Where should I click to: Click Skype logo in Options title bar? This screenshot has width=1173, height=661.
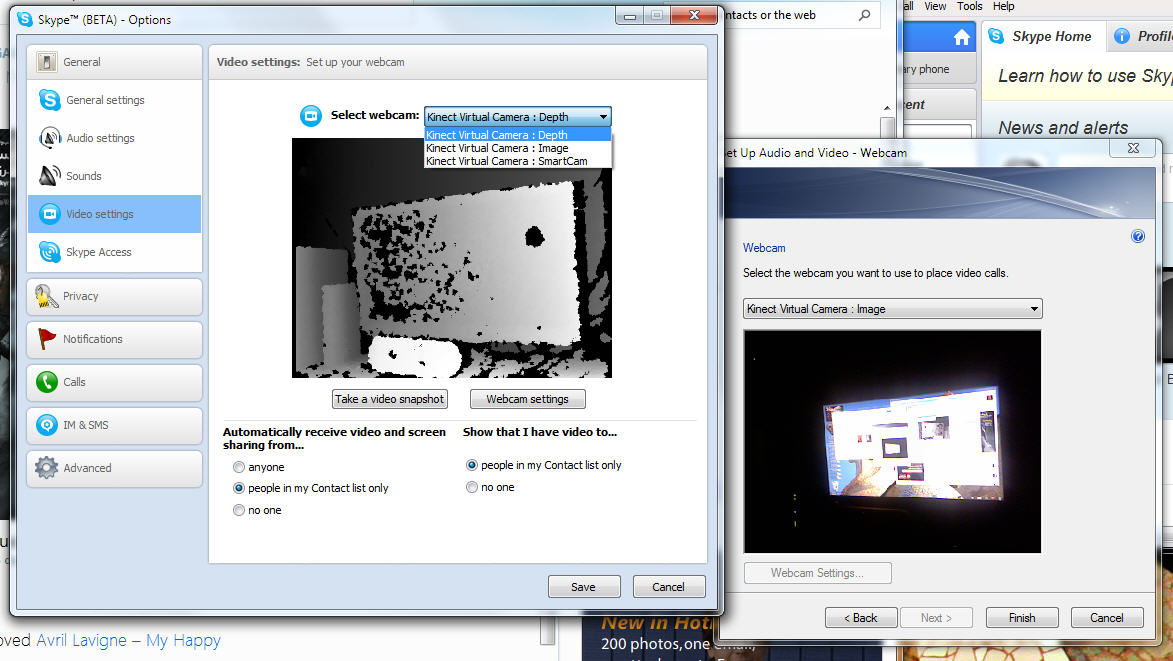tap(25, 19)
